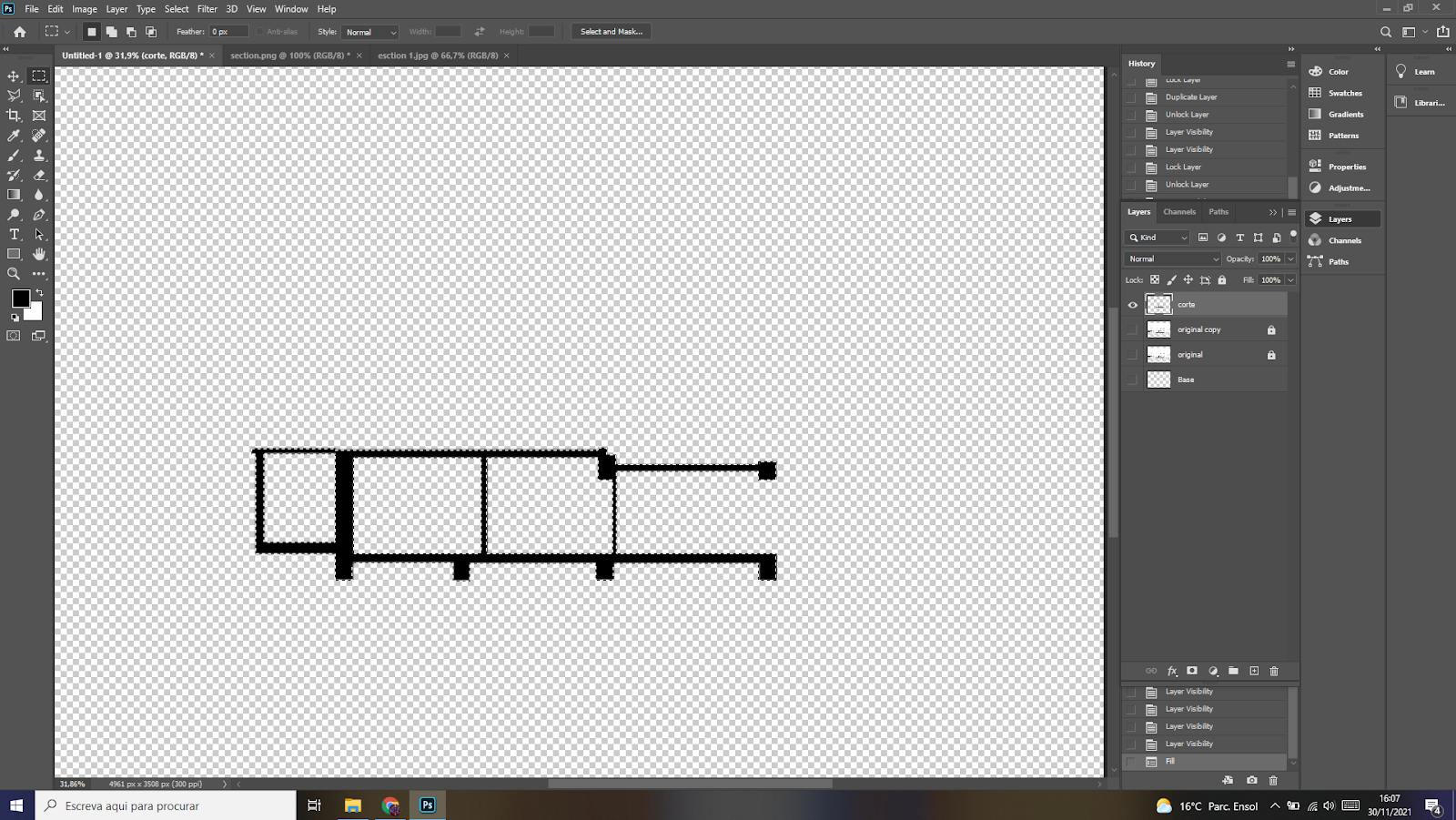Image resolution: width=1456 pixels, height=820 pixels.
Task: Open the History panel menu
Action: 1290,64
